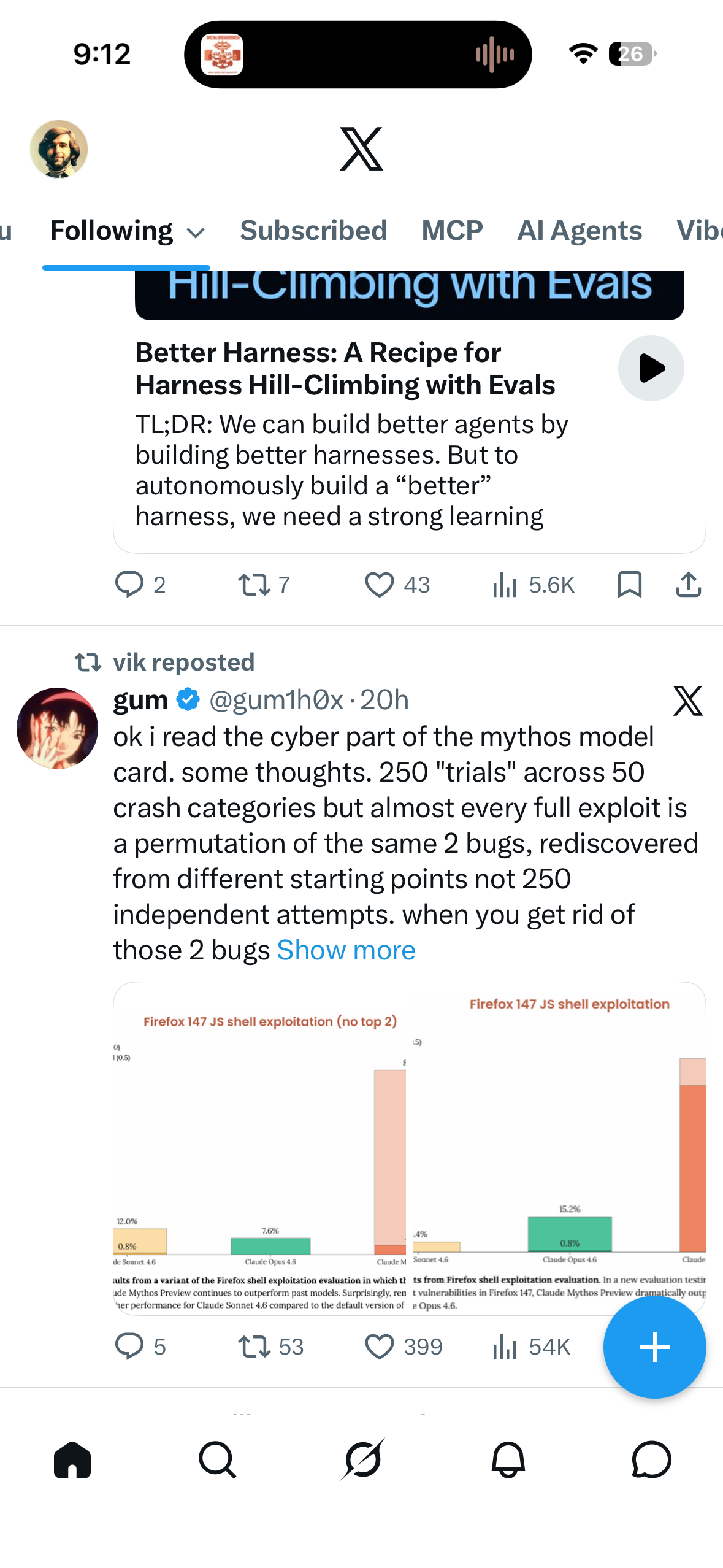
Task: Expand gum's post with Show more
Action: point(346,950)
